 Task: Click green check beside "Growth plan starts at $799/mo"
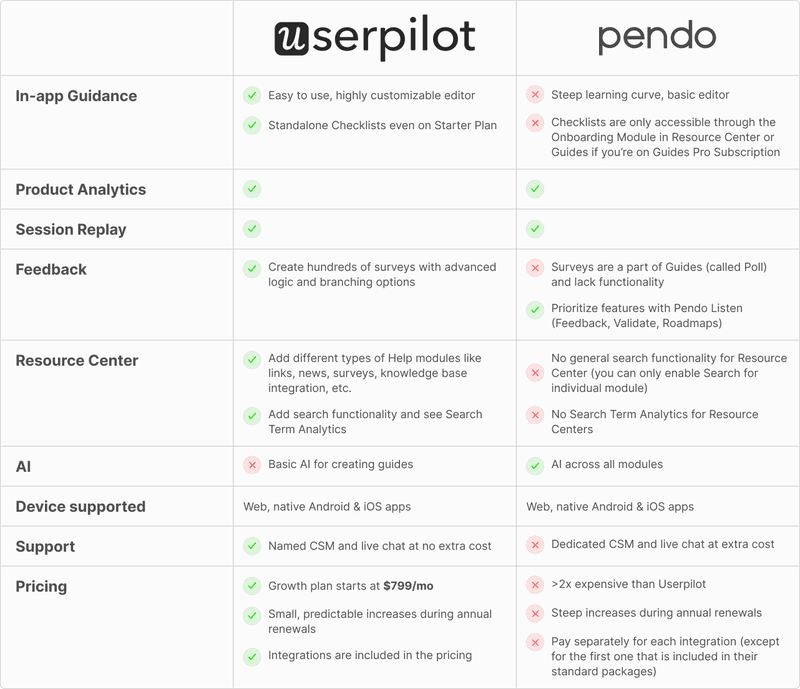click(252, 586)
